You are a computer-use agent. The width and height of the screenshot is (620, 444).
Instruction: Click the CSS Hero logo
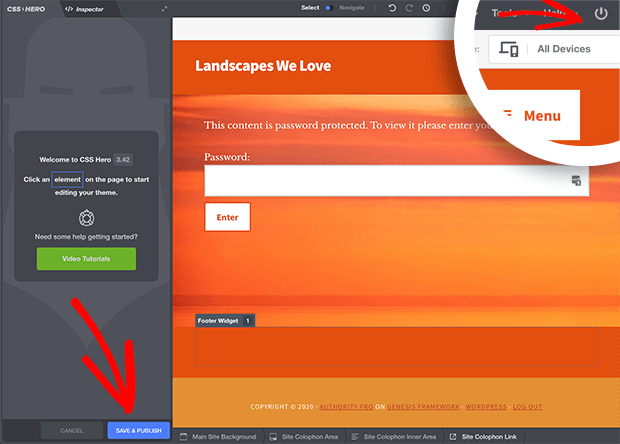26,9
